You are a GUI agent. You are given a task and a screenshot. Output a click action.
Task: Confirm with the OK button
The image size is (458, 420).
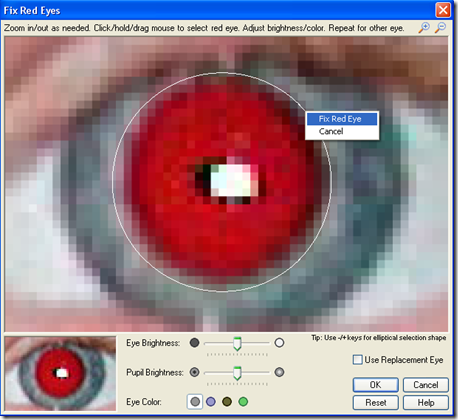(x=375, y=385)
